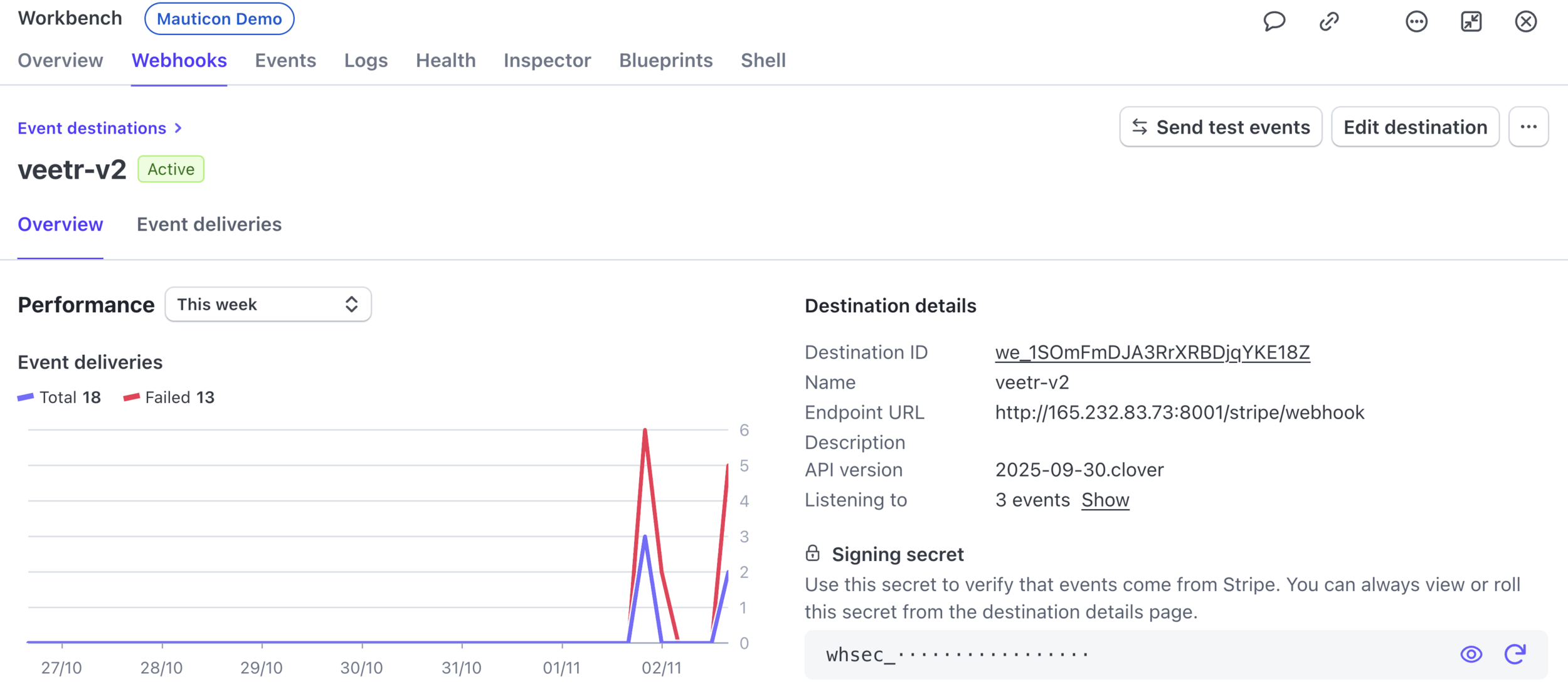Go to the Blueprints tab
Screen dimensions: 1568x694
(x=665, y=61)
